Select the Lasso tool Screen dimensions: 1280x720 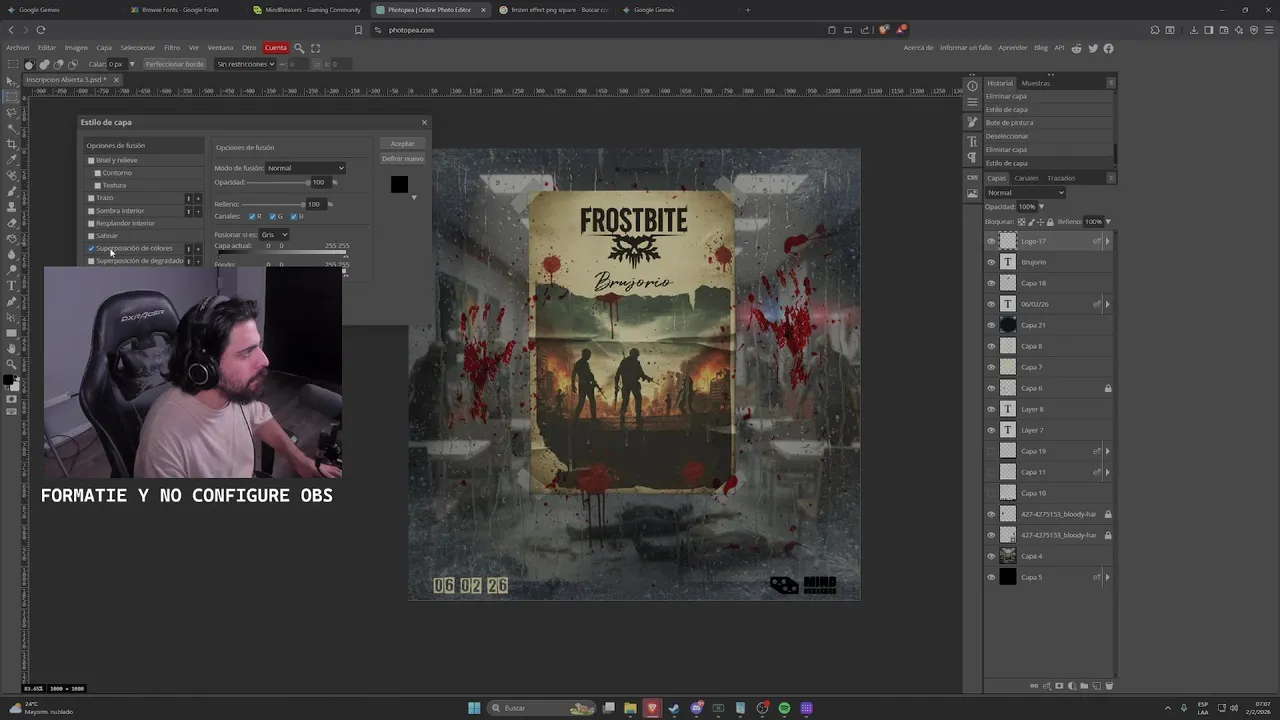pos(12,113)
